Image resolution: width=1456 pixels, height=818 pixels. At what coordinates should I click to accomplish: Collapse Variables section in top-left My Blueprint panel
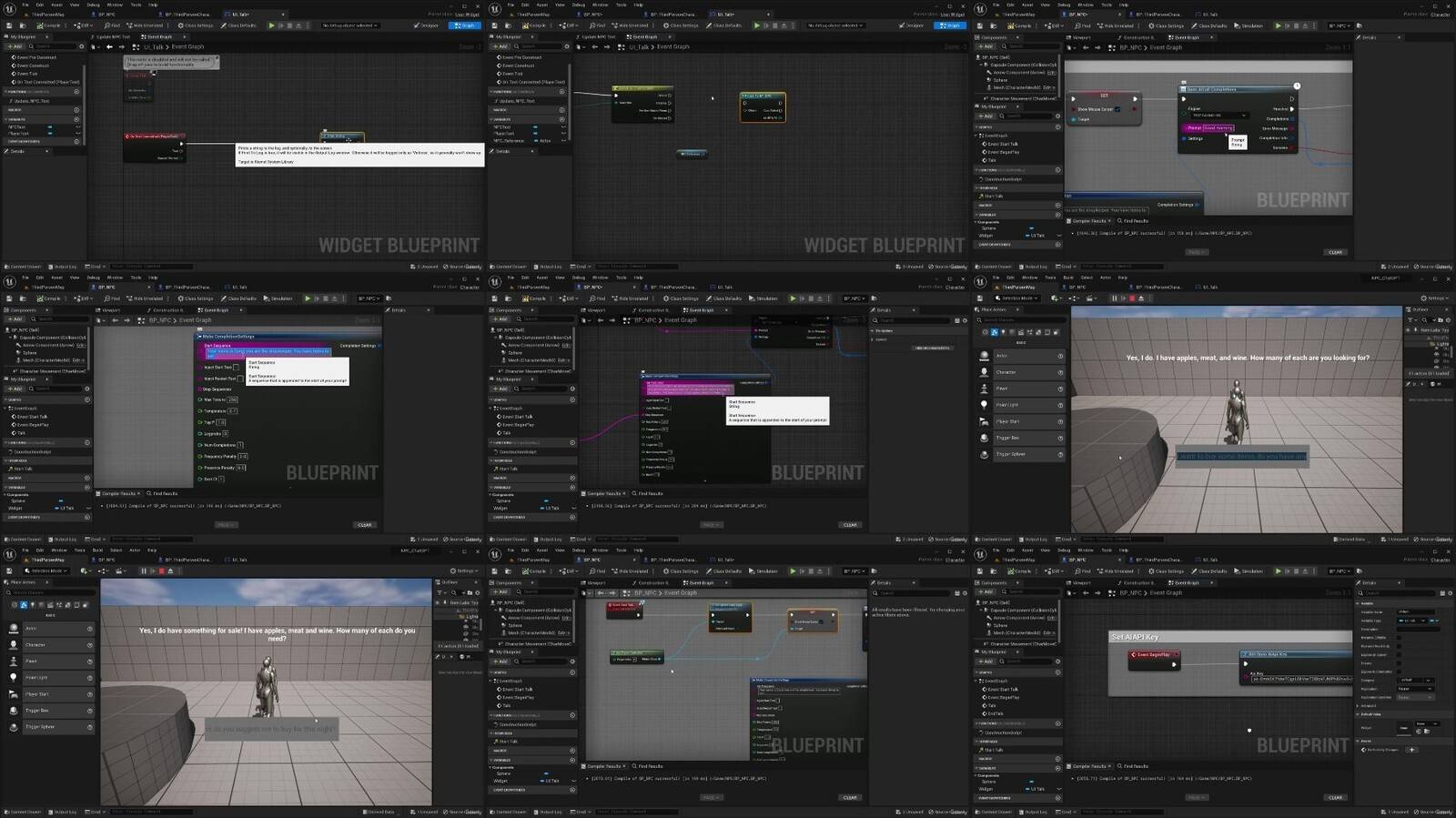click(5, 119)
